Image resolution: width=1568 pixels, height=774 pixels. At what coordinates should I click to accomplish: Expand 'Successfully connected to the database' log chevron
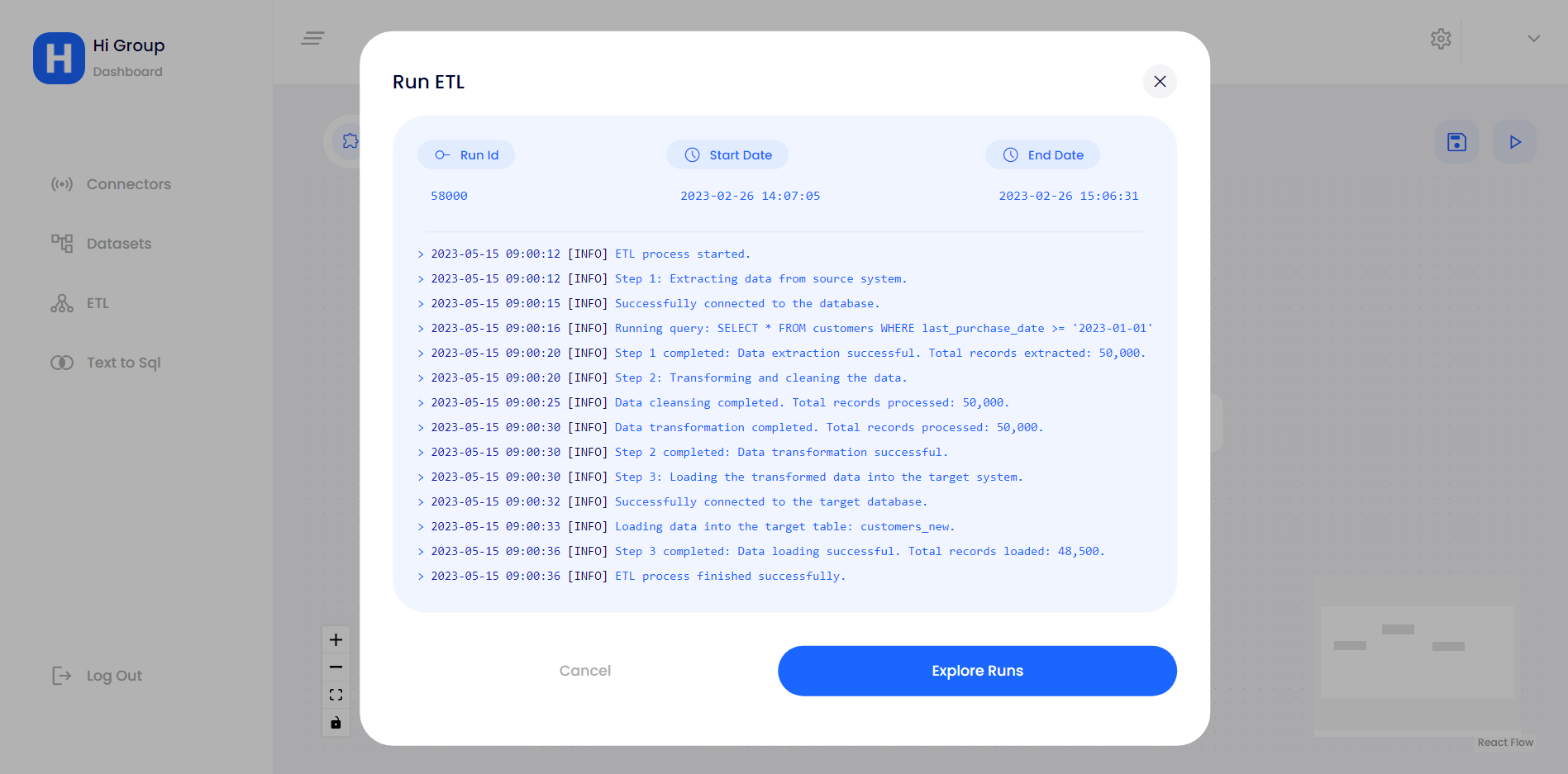(x=421, y=304)
